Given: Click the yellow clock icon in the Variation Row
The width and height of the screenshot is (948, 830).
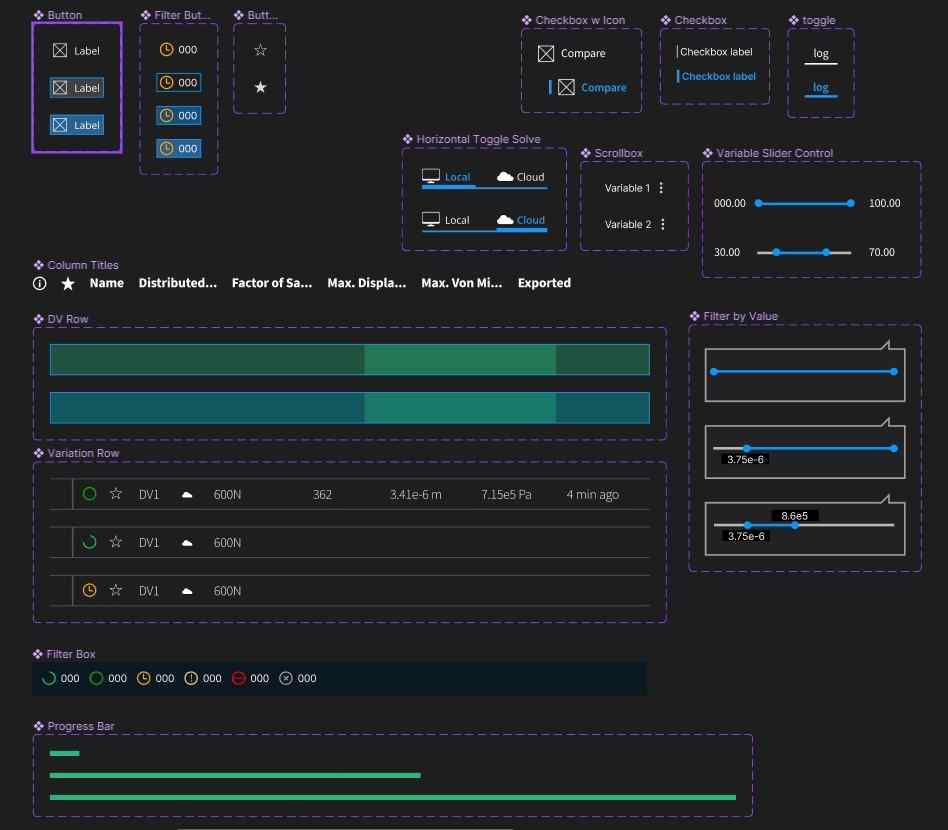Looking at the screenshot, I should coord(89,590).
